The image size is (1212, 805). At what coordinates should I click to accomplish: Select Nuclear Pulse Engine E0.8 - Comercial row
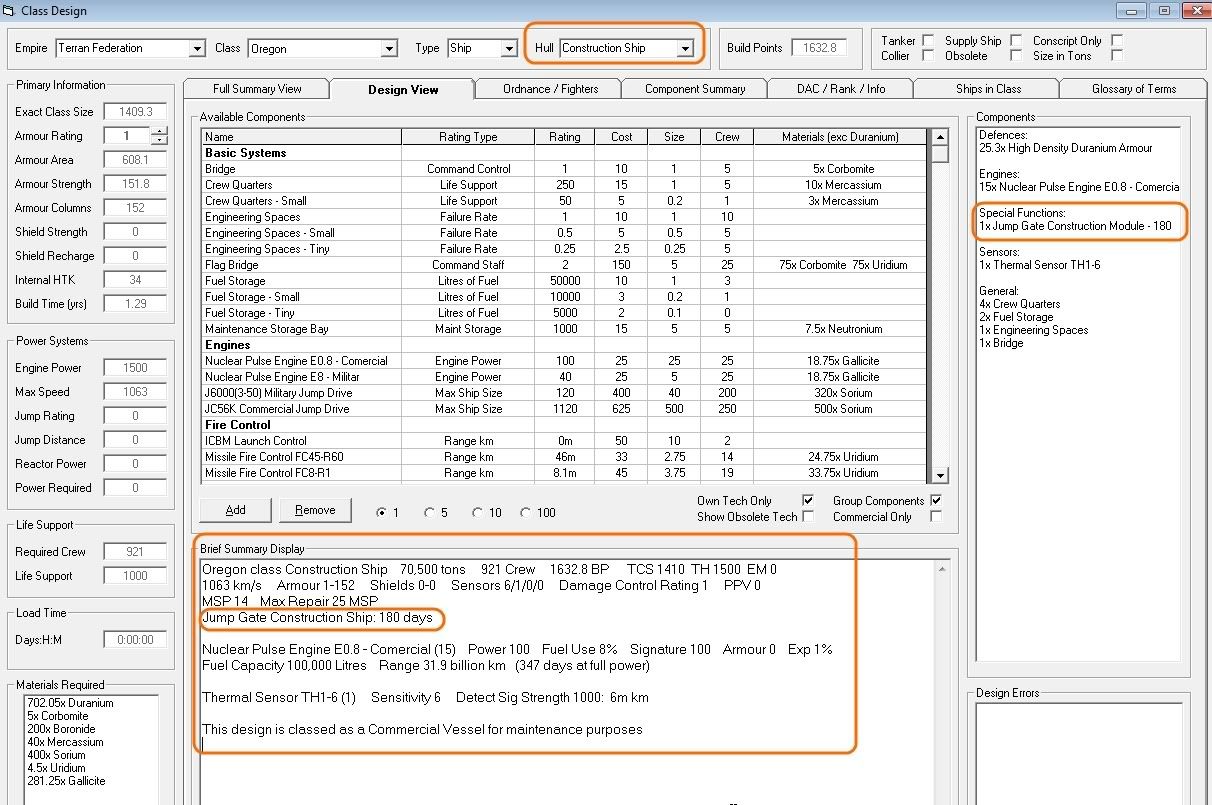[565, 361]
